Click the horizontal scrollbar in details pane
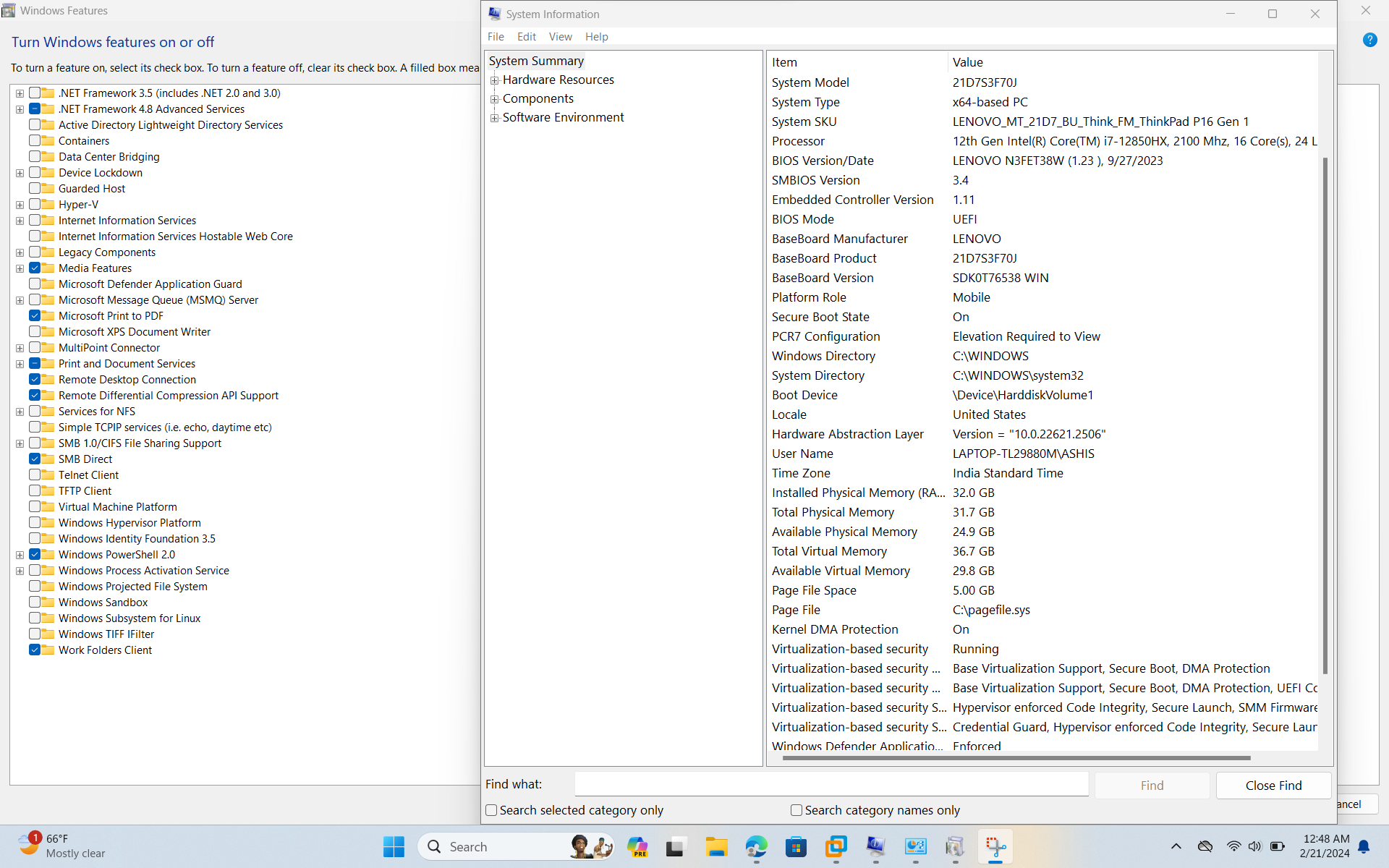The height and width of the screenshot is (868, 1389). [x=1016, y=758]
